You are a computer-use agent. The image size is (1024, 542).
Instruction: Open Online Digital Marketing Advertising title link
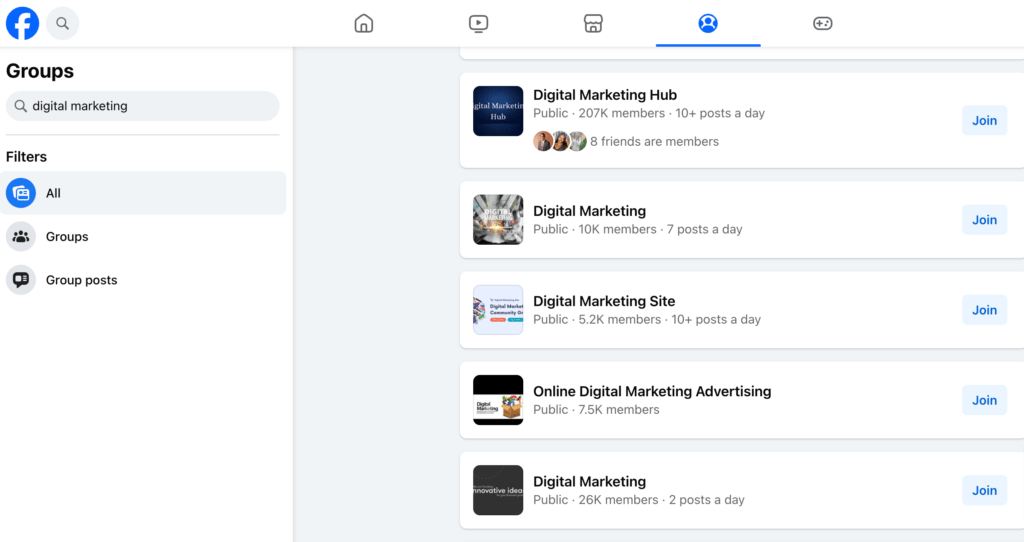(x=652, y=391)
